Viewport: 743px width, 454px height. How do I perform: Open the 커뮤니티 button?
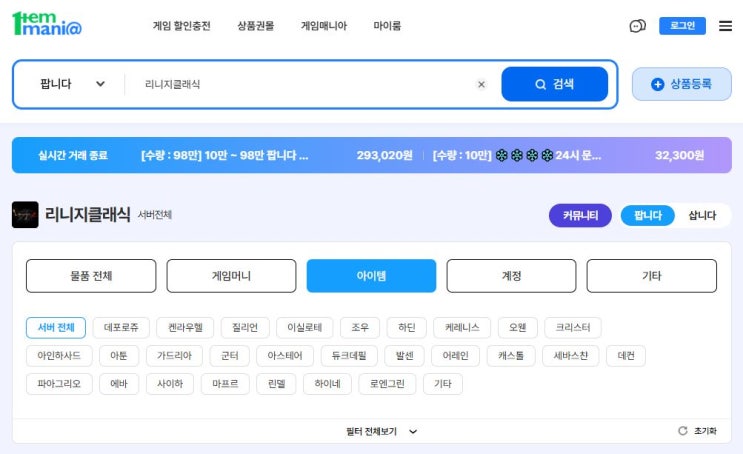click(580, 216)
